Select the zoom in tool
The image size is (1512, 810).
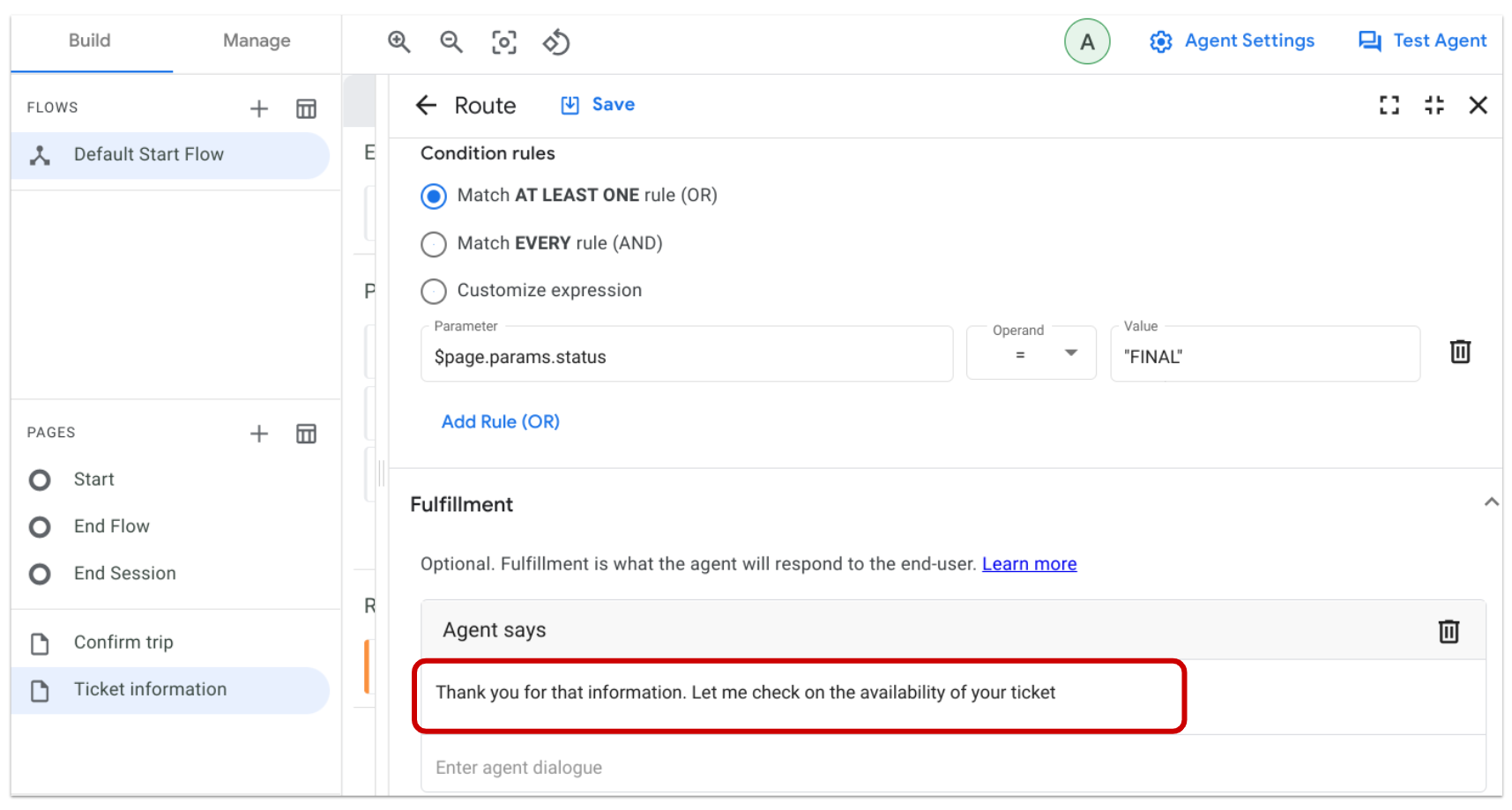[398, 41]
